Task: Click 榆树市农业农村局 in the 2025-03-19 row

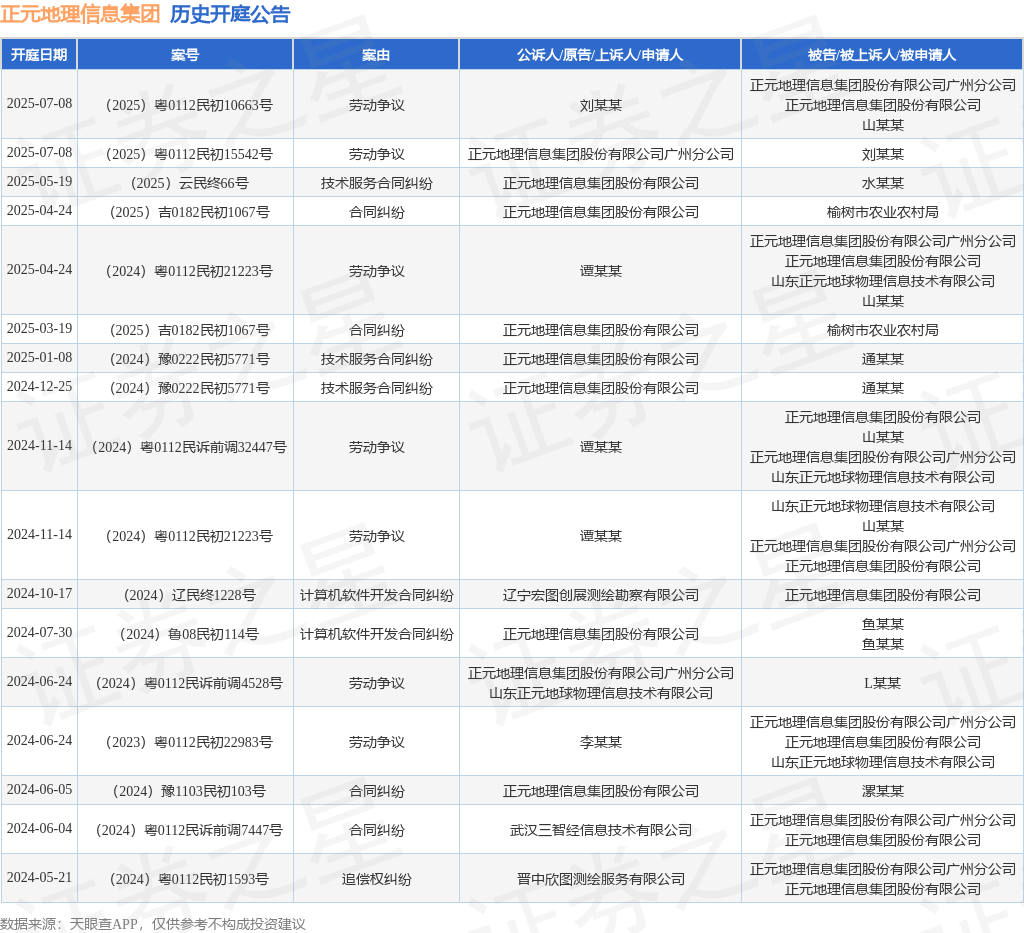Action: (x=882, y=330)
